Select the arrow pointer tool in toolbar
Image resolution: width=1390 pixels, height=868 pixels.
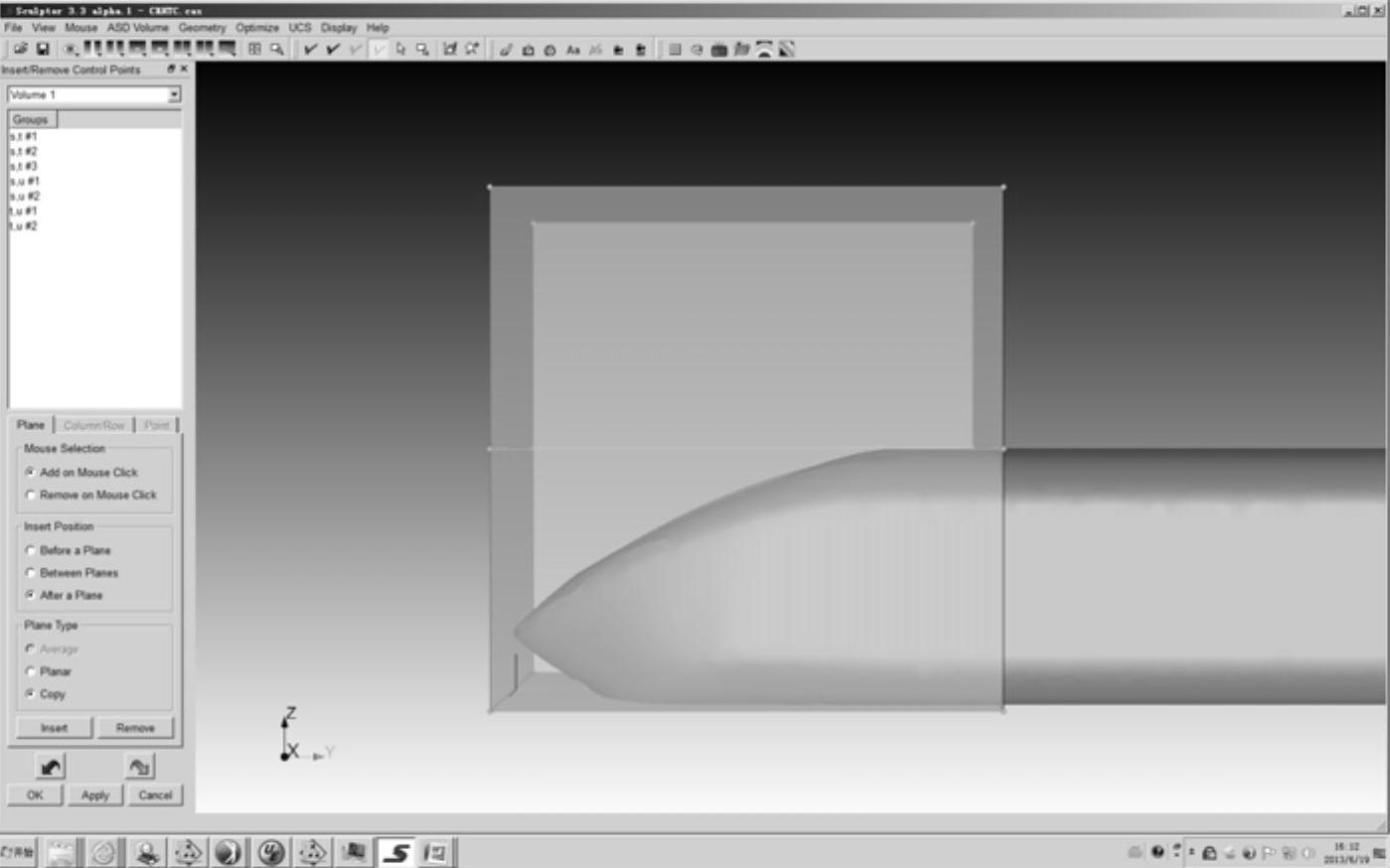400,49
